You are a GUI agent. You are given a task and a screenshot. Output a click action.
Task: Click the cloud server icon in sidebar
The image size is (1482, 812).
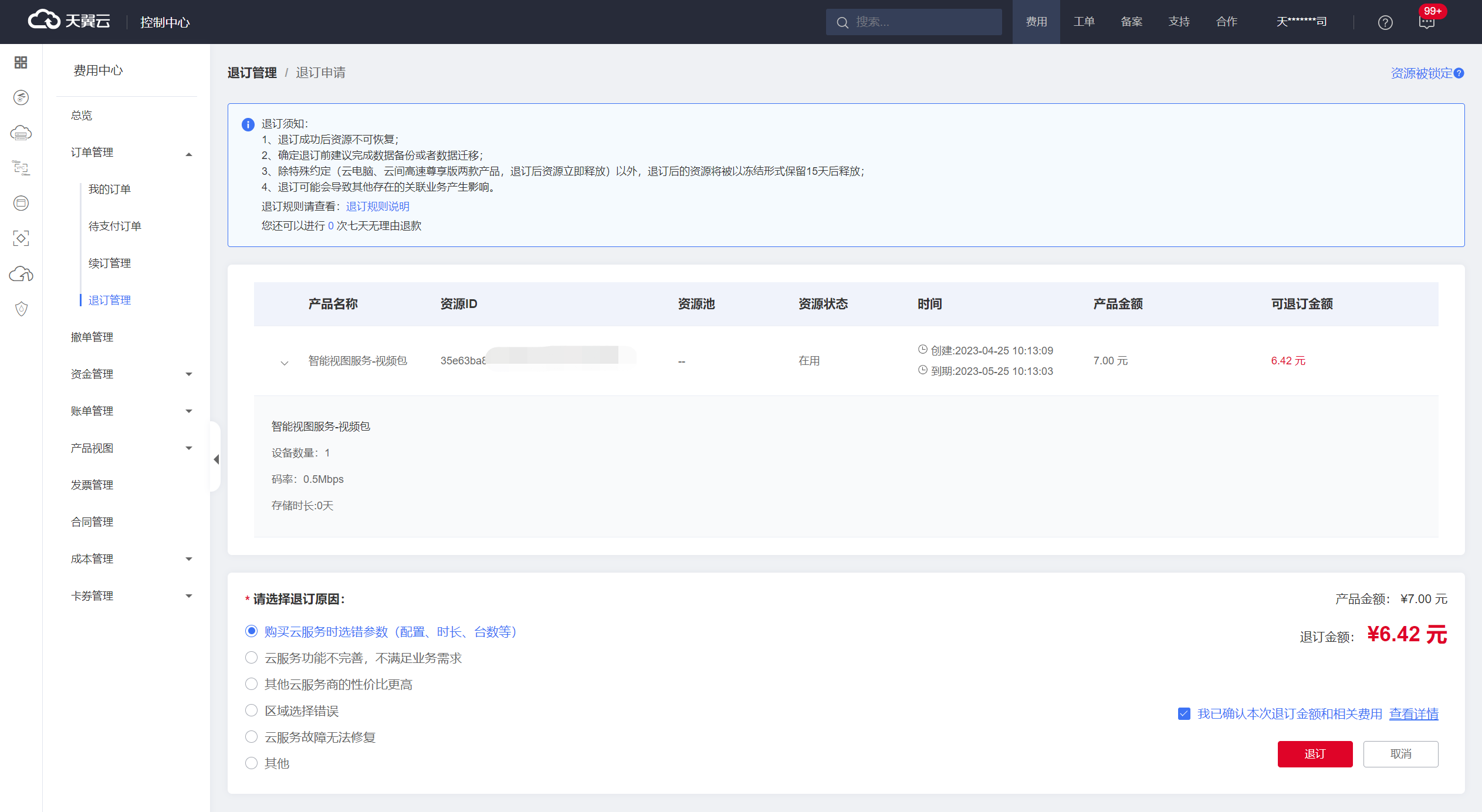21,133
